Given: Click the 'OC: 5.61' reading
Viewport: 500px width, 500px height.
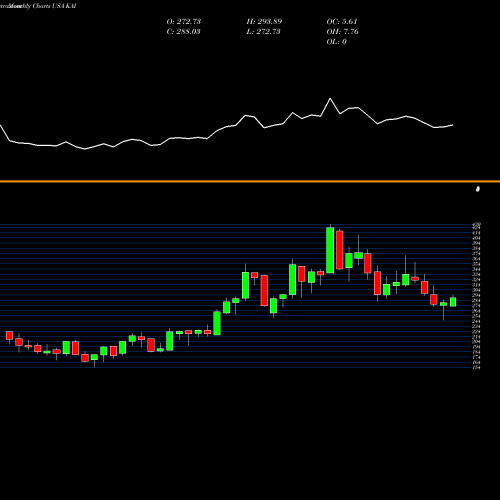Looking at the screenshot, I should click(x=342, y=21).
